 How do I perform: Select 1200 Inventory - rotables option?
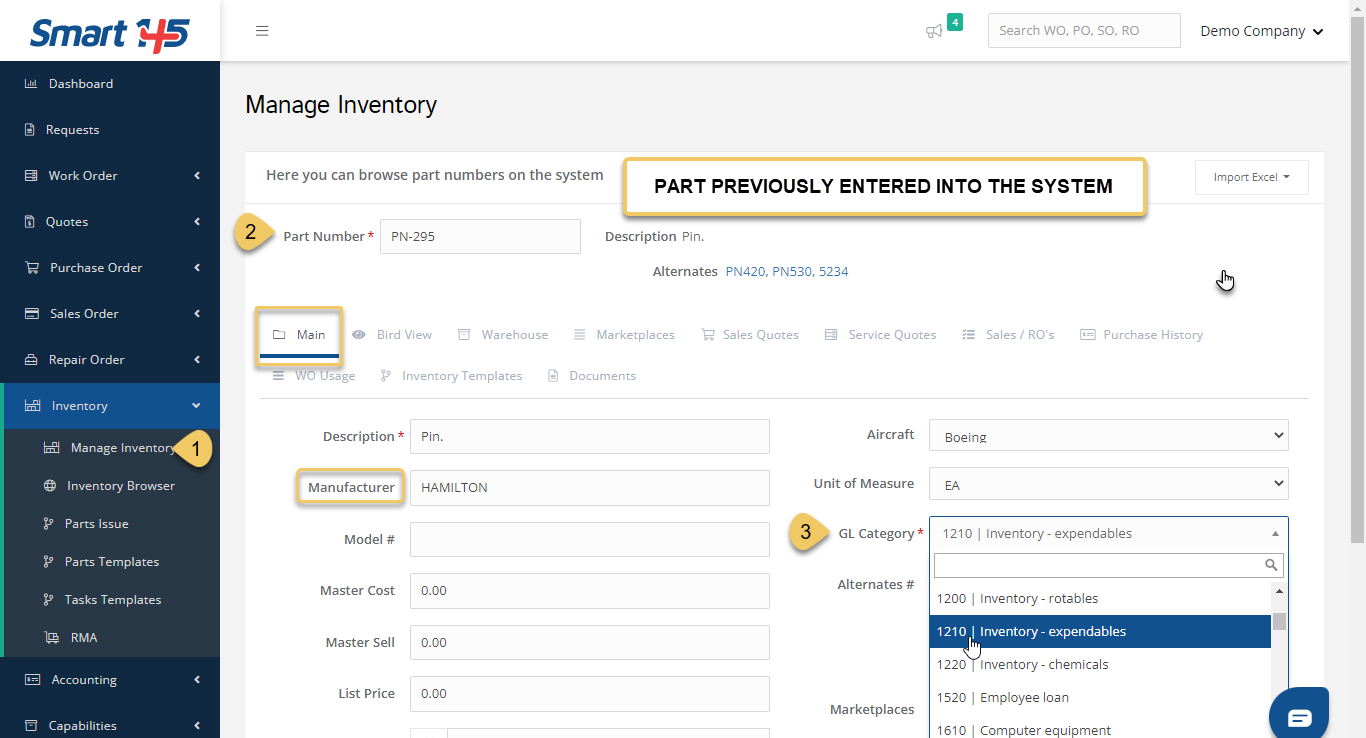(1100, 599)
